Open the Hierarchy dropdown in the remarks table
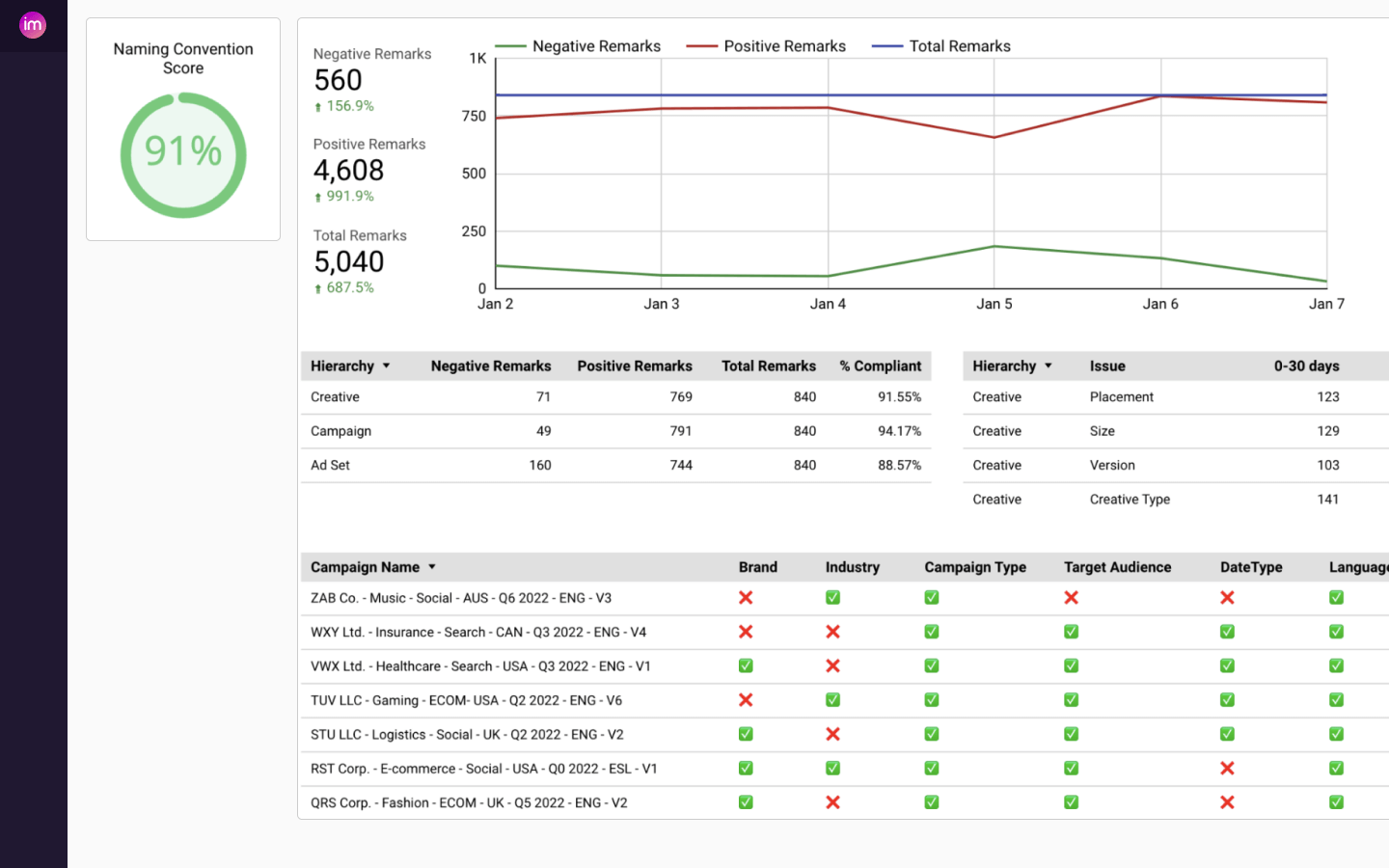This screenshot has width=1389, height=868. (386, 366)
